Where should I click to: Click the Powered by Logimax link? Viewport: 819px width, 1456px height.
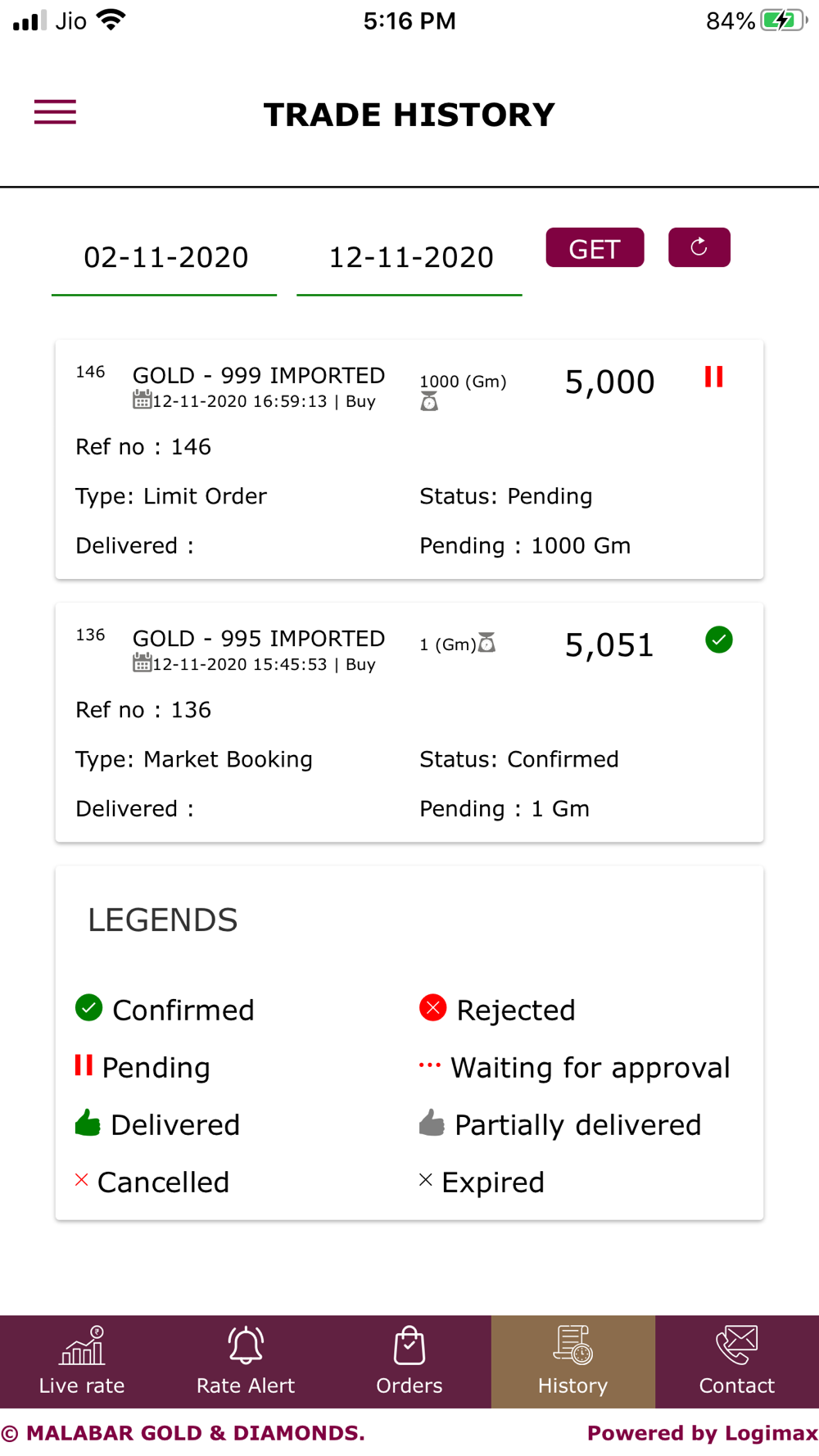[702, 1433]
